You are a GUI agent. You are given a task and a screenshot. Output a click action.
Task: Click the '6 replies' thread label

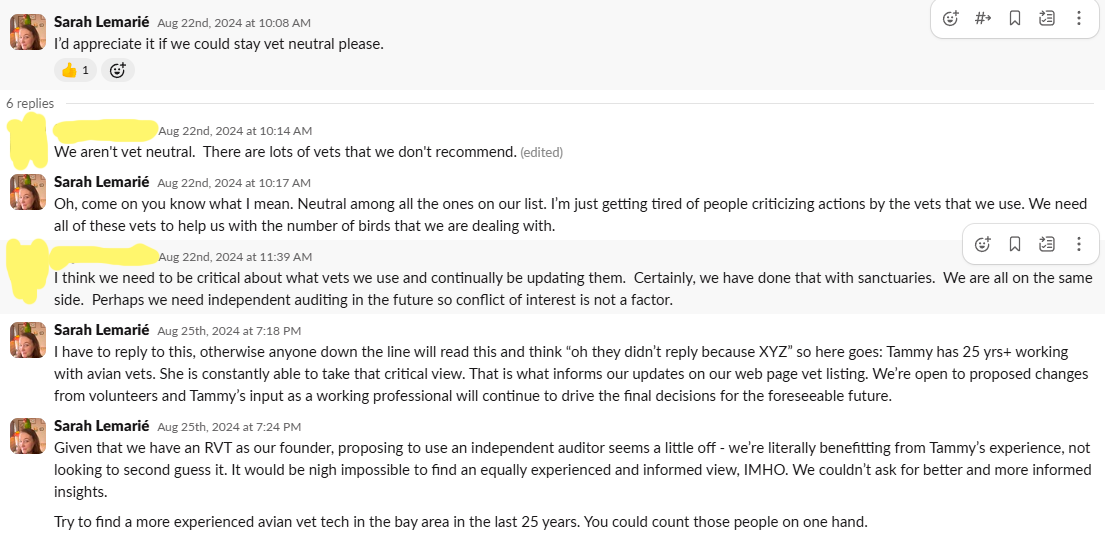click(x=30, y=103)
